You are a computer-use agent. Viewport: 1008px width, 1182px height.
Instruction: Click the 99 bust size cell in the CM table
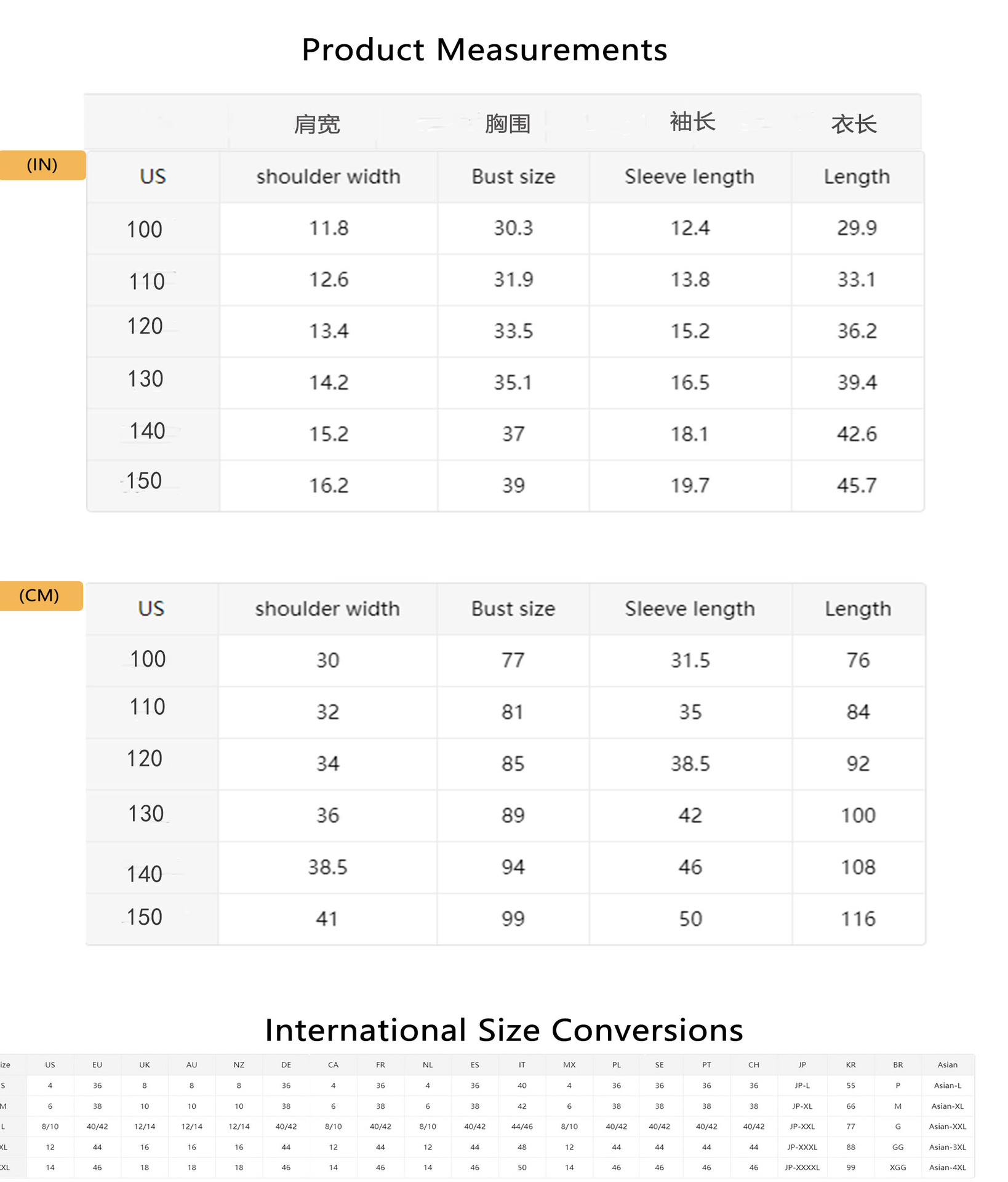(513, 919)
